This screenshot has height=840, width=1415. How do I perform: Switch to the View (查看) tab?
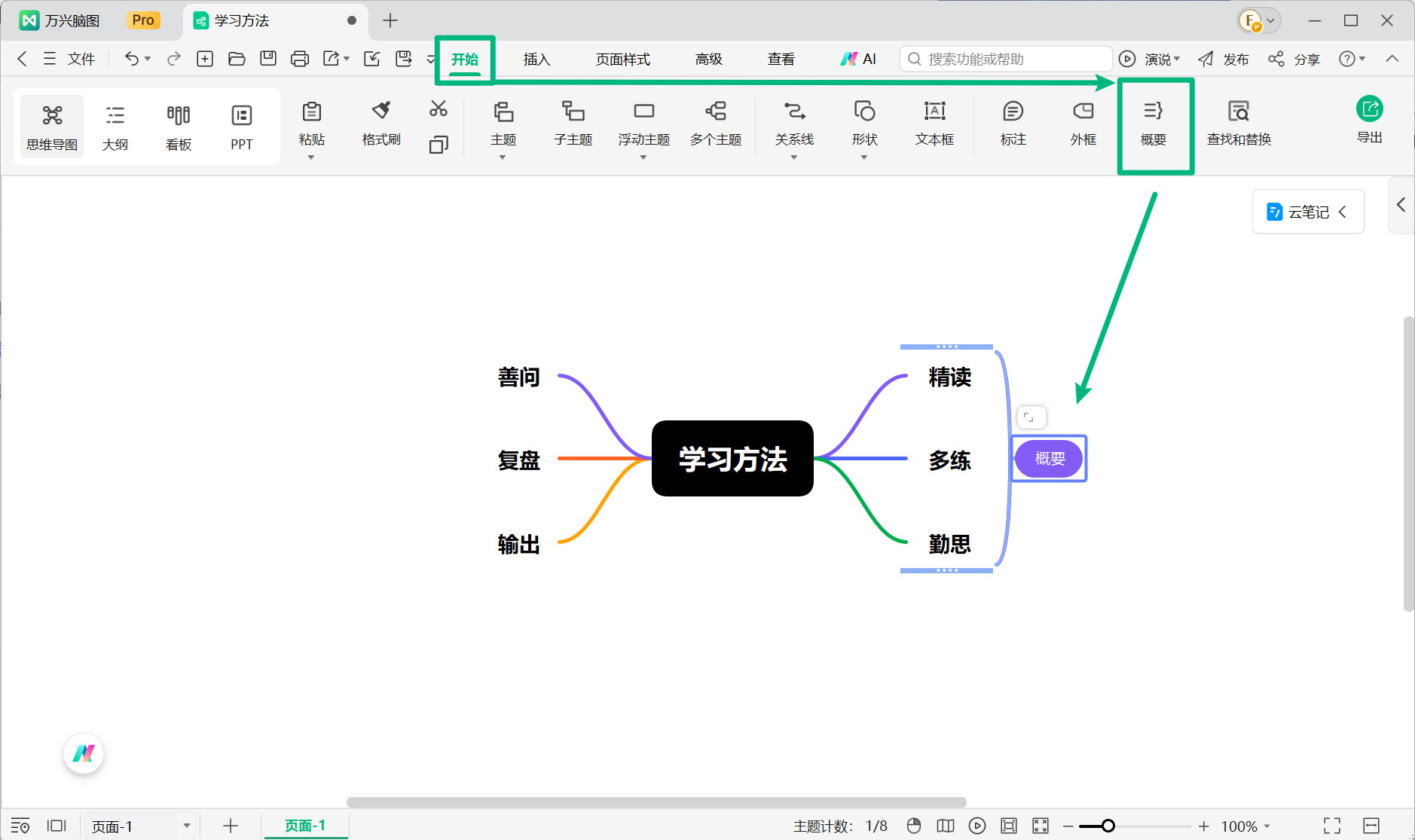[781, 59]
